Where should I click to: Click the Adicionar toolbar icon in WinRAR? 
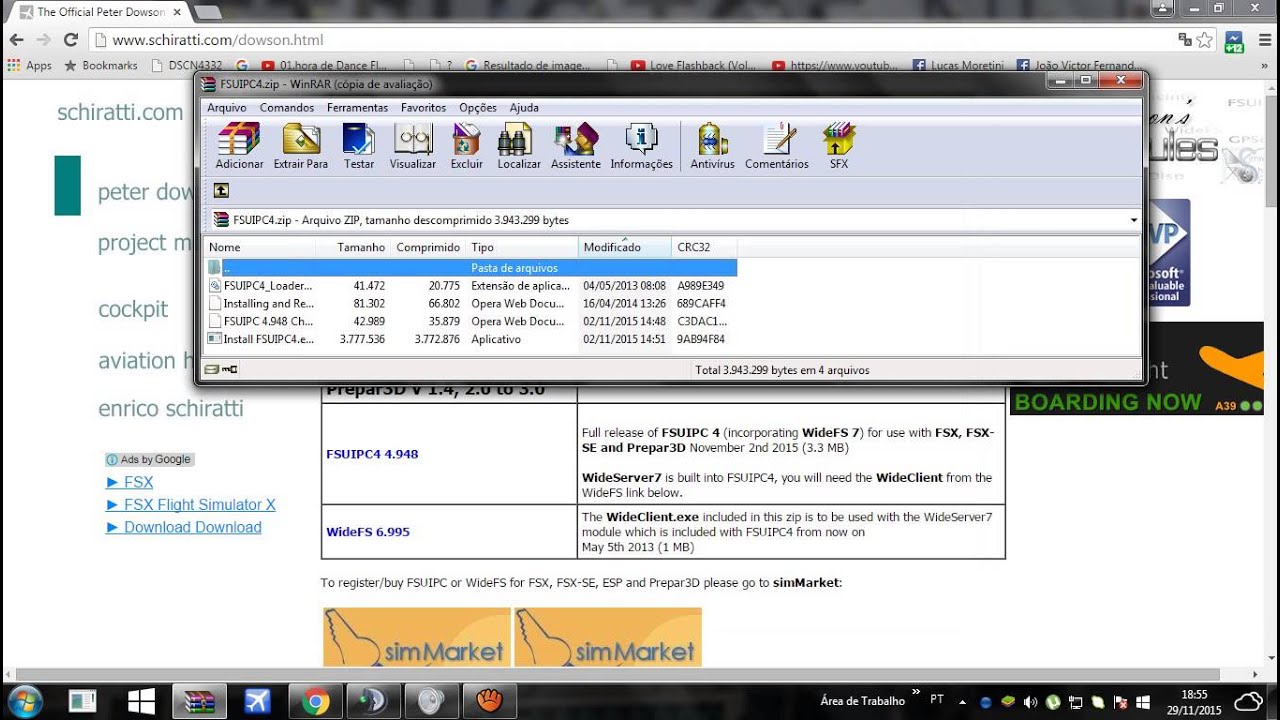click(239, 146)
